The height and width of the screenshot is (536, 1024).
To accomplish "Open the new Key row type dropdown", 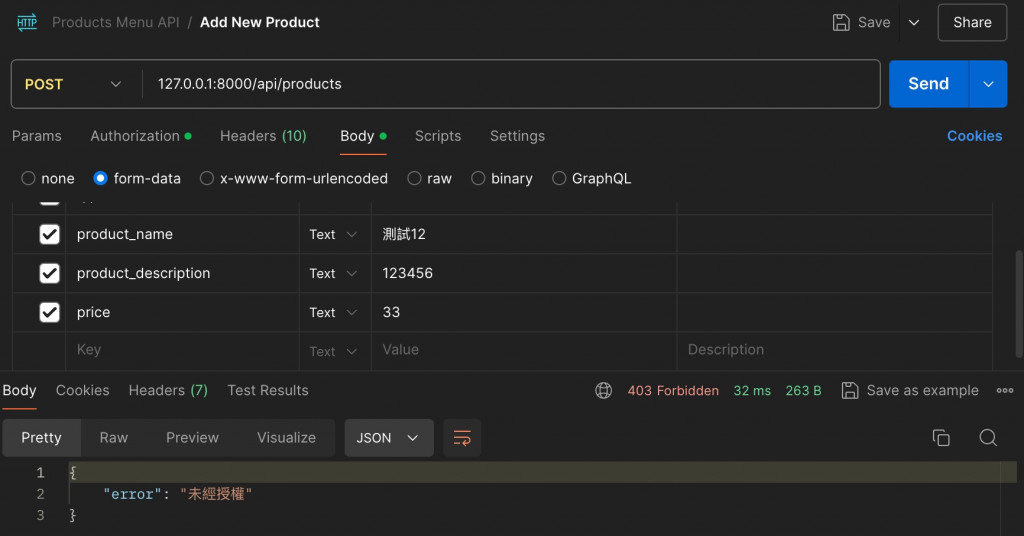I will click(x=333, y=351).
